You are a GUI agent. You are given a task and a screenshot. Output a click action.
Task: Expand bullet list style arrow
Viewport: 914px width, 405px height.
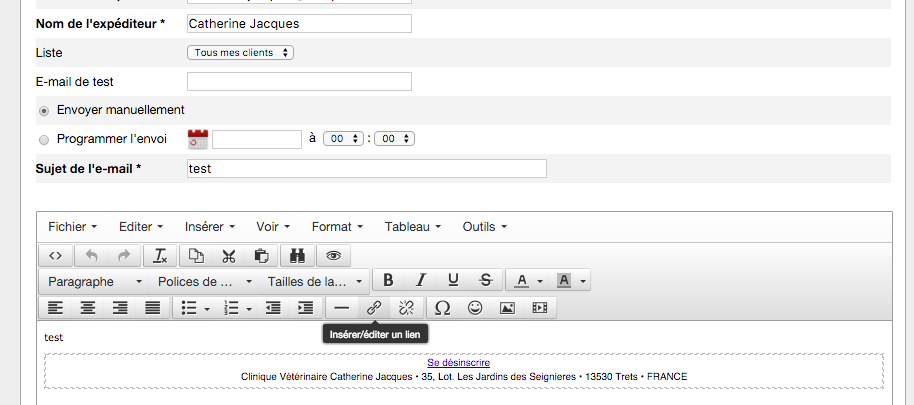pos(208,309)
